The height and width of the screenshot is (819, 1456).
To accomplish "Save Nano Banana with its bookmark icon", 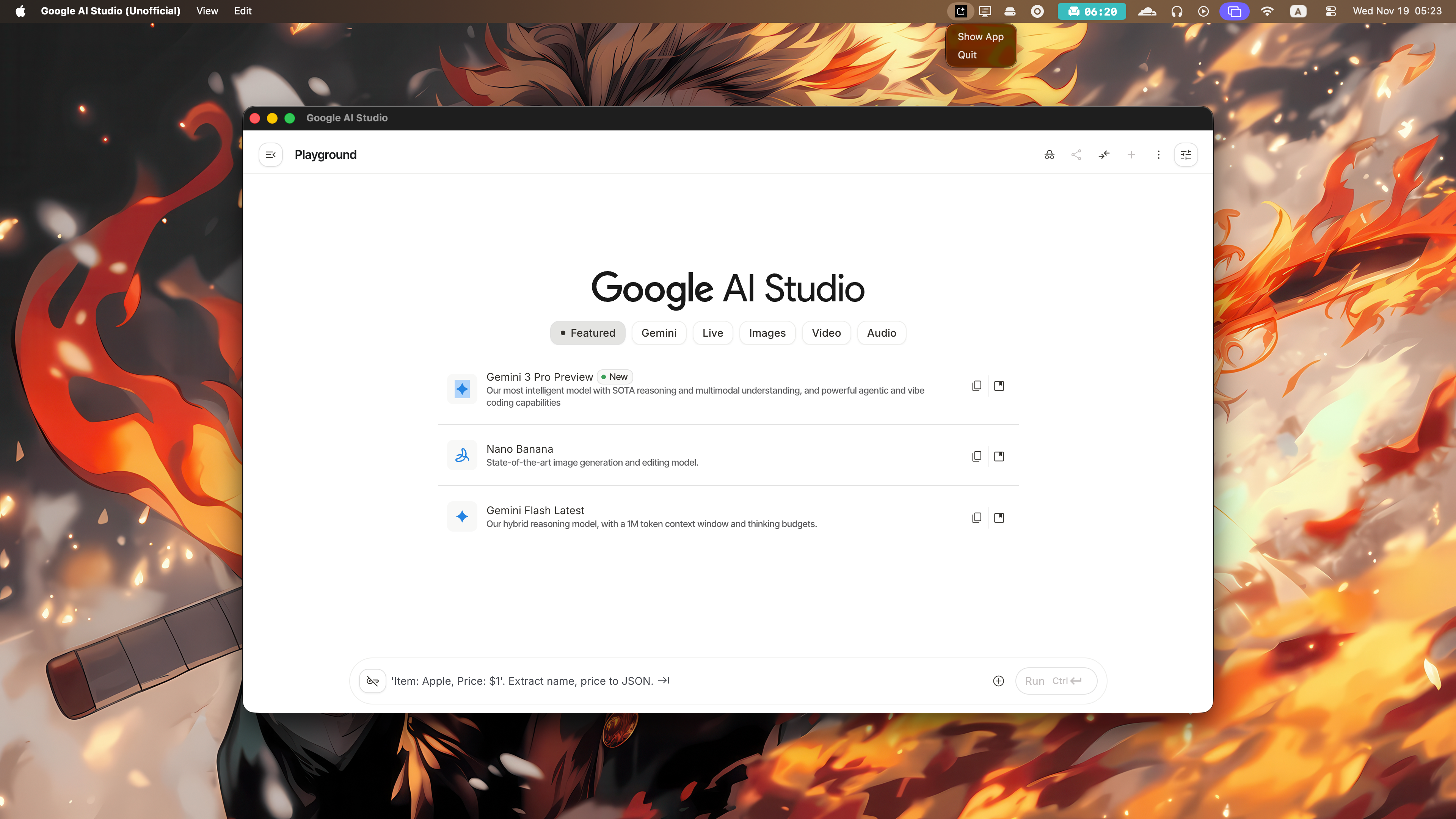I will (x=999, y=455).
